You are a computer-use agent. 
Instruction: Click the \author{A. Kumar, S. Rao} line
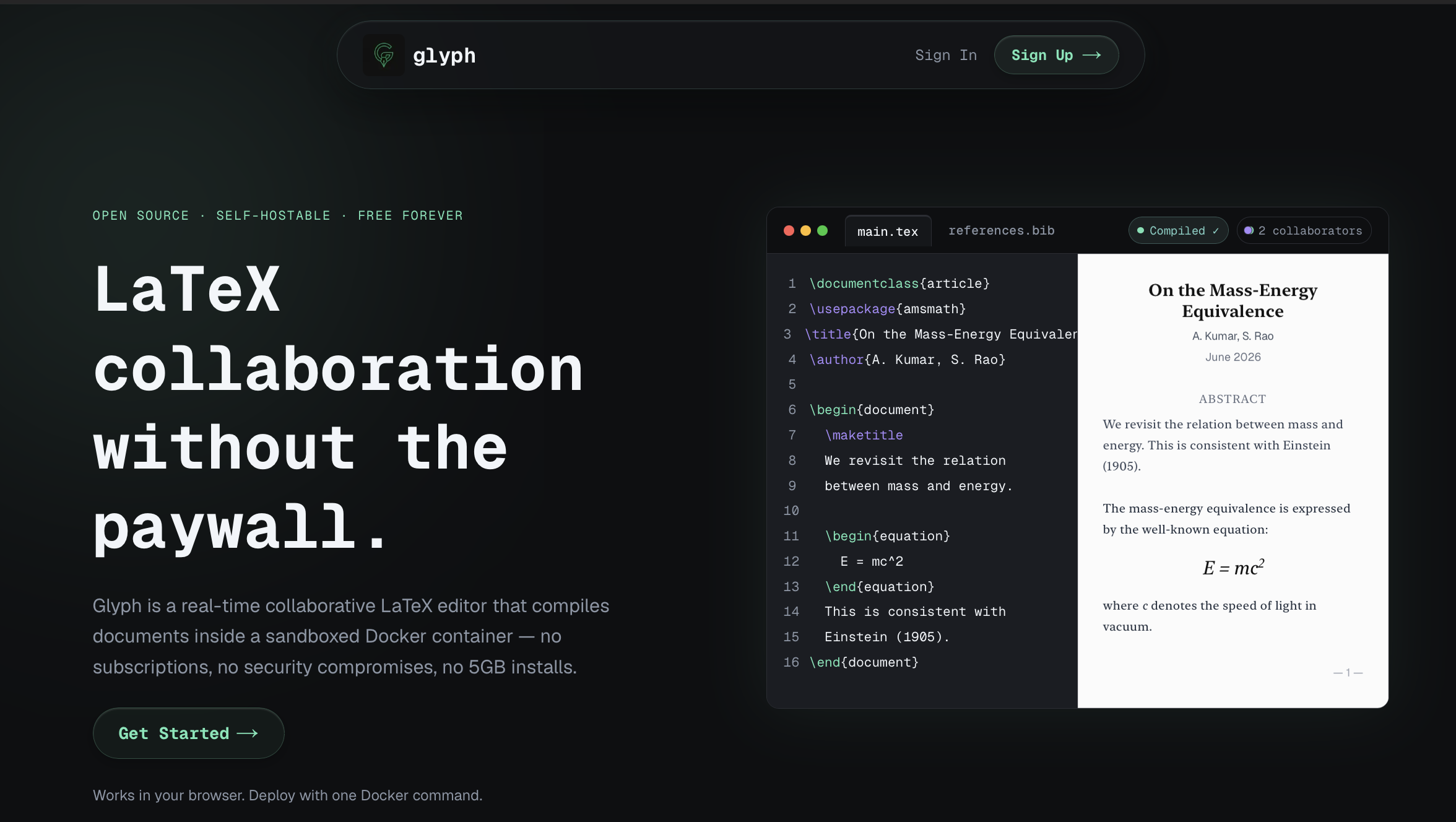[x=908, y=360]
